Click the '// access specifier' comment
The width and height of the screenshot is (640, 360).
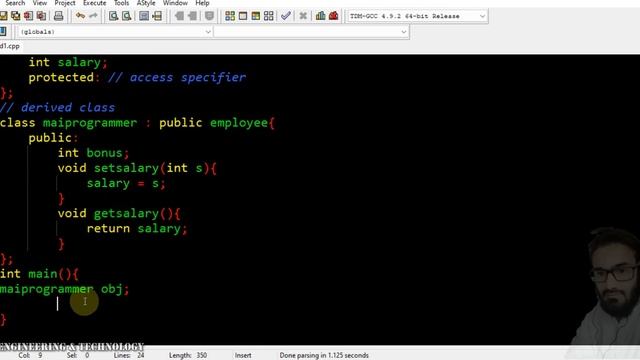click(x=177, y=78)
